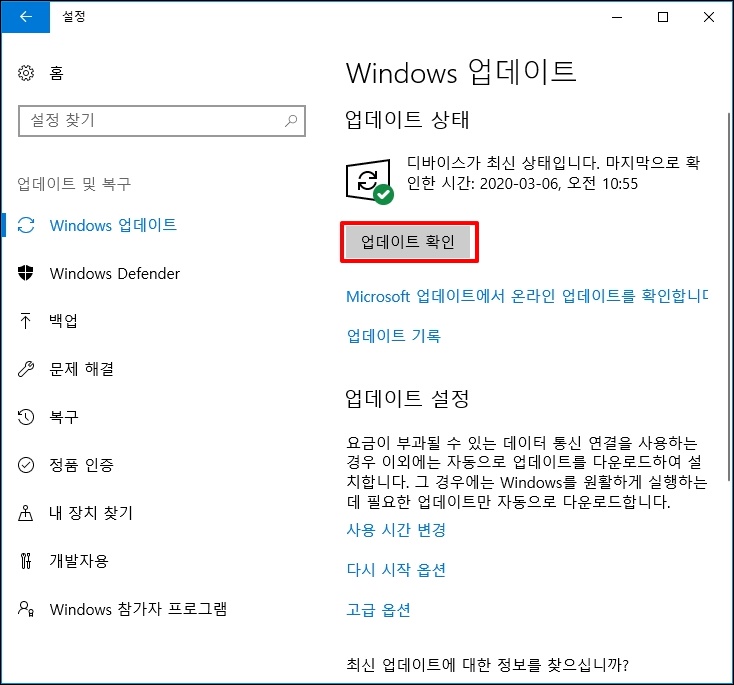This screenshot has width=734, height=685.
Task: Open the Microsoft 업데이트 online check link
Action: click(527, 296)
